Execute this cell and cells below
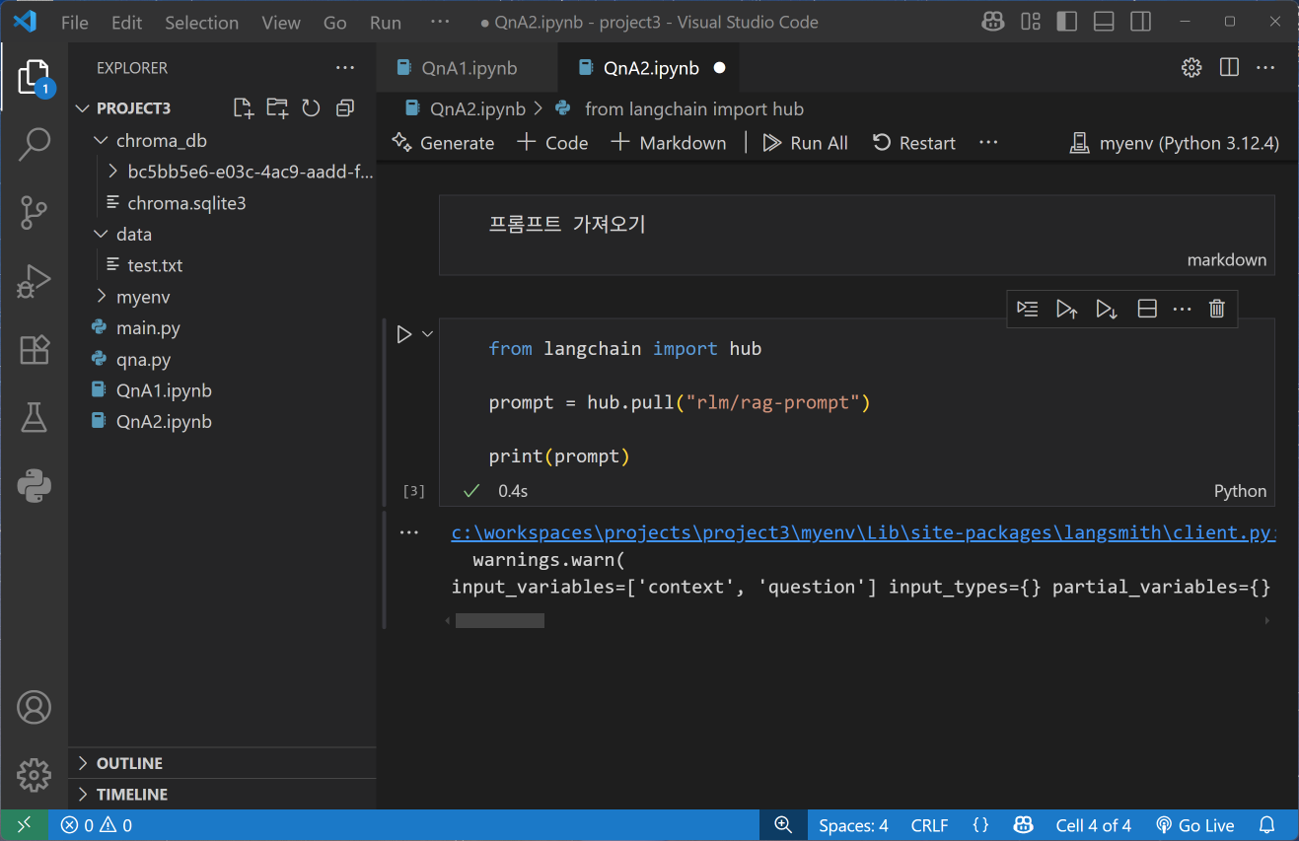 pos(1106,309)
